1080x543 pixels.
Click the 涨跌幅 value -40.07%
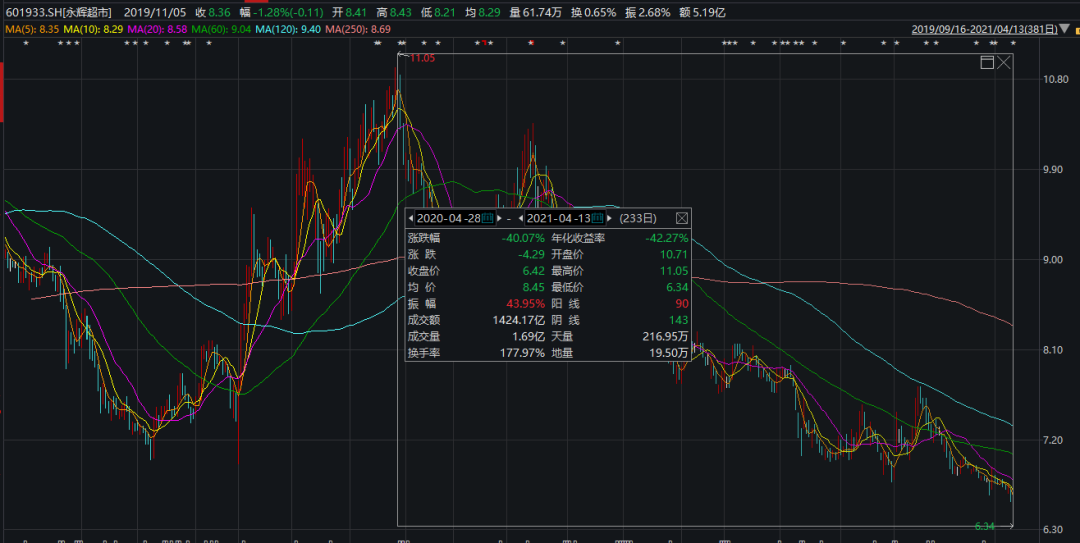523,238
